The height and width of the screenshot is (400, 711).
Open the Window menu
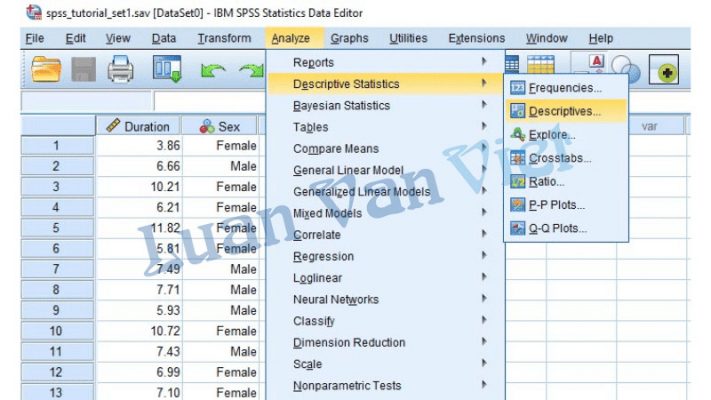tap(546, 39)
